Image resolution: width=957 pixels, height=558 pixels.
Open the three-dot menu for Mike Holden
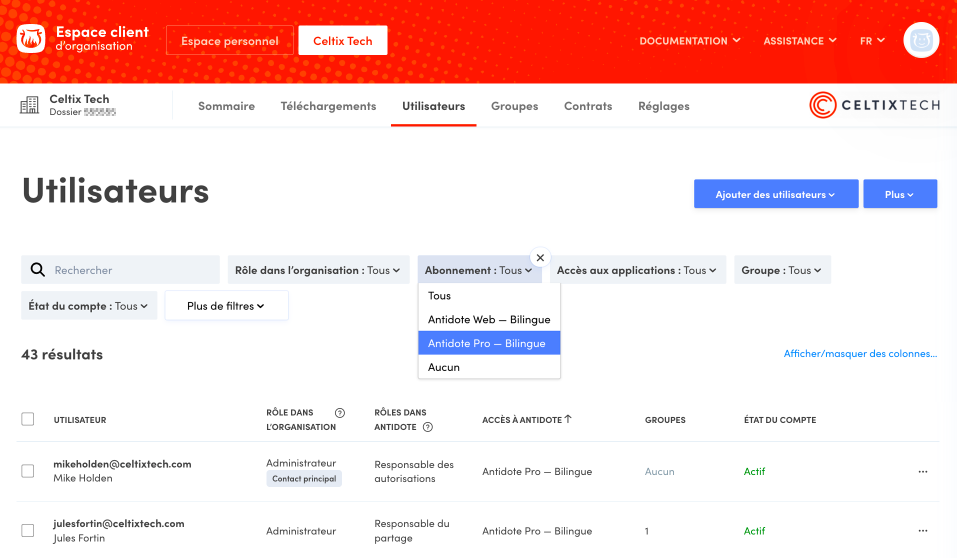[x=922, y=471]
